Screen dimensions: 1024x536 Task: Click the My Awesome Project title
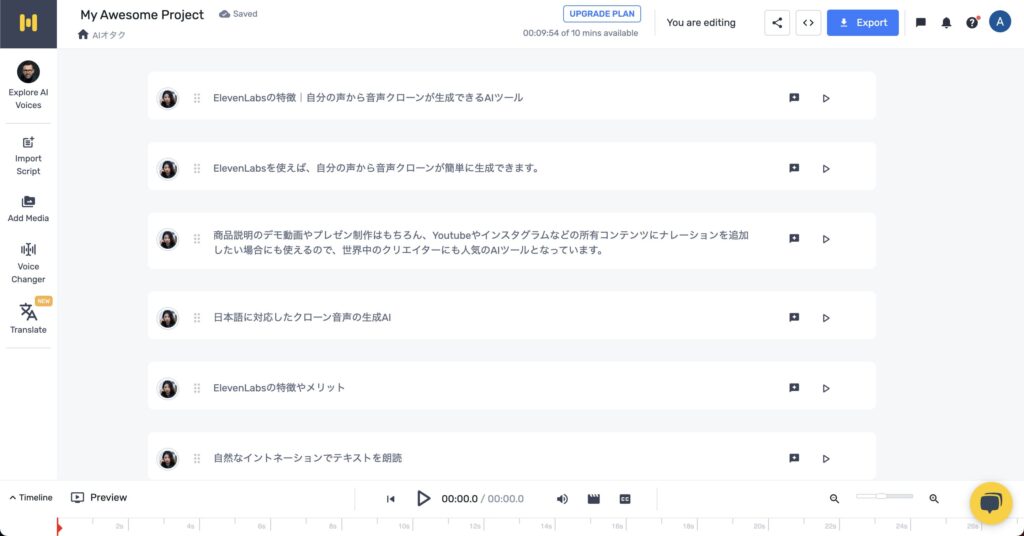click(142, 14)
